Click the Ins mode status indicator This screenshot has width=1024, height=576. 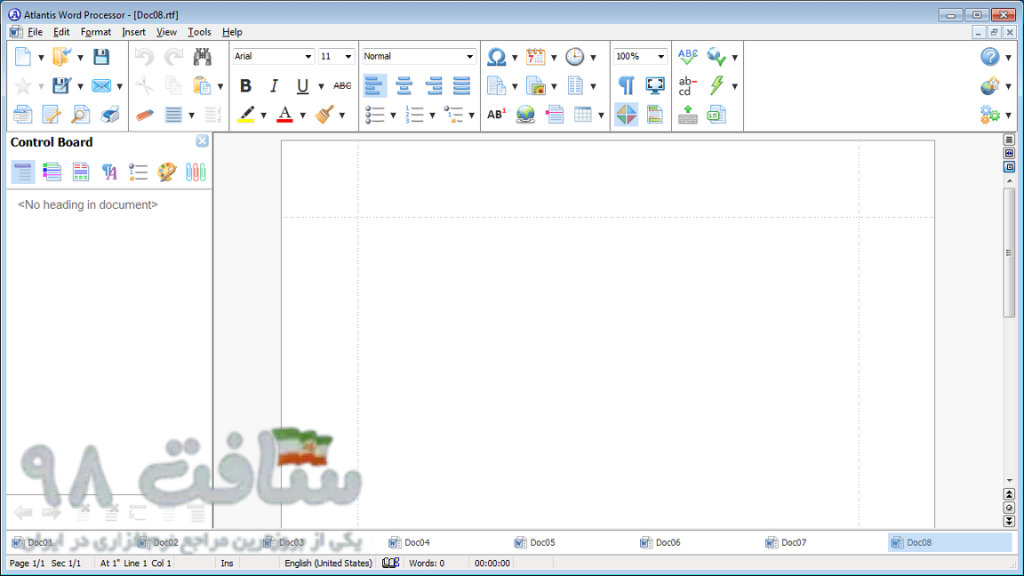227,563
